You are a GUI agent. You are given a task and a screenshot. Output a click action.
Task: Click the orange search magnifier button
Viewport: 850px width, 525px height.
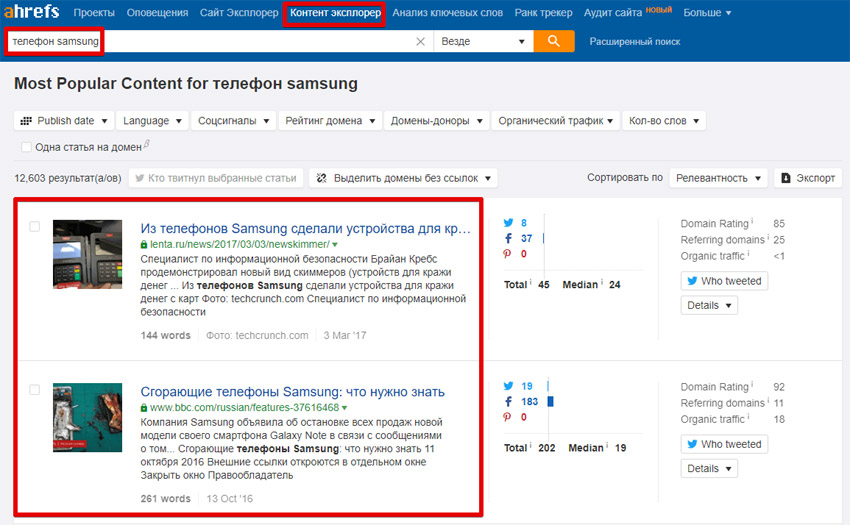tap(553, 41)
